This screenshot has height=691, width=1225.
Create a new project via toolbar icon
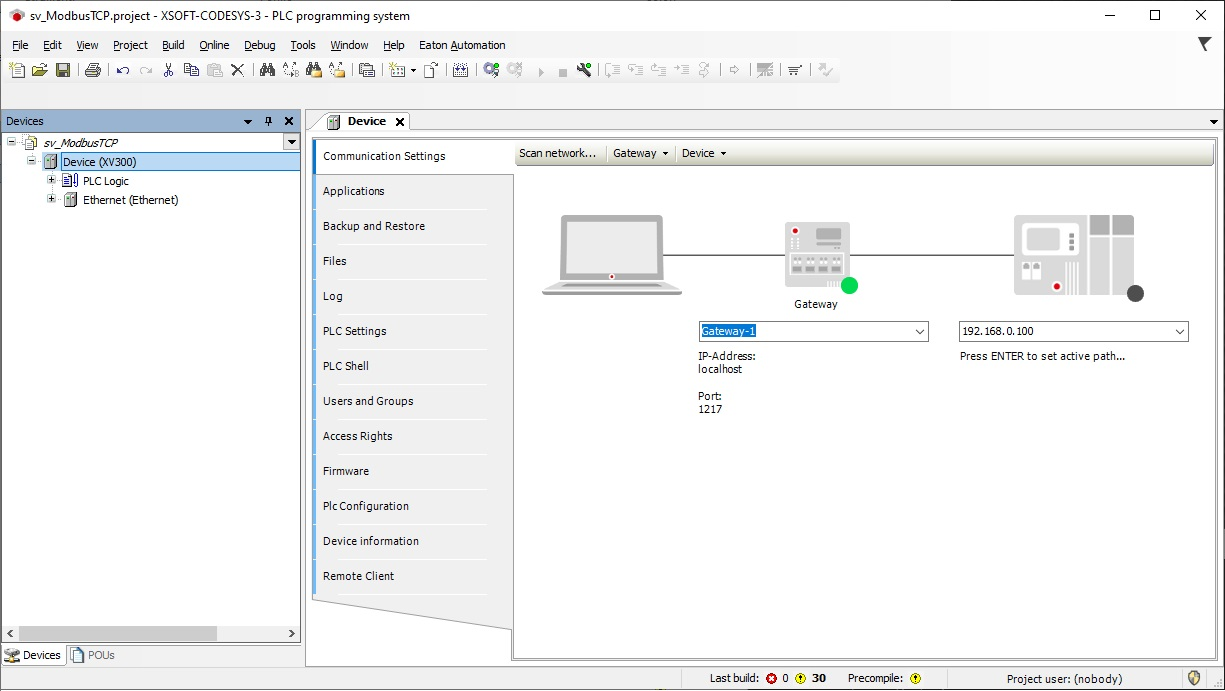(17, 70)
